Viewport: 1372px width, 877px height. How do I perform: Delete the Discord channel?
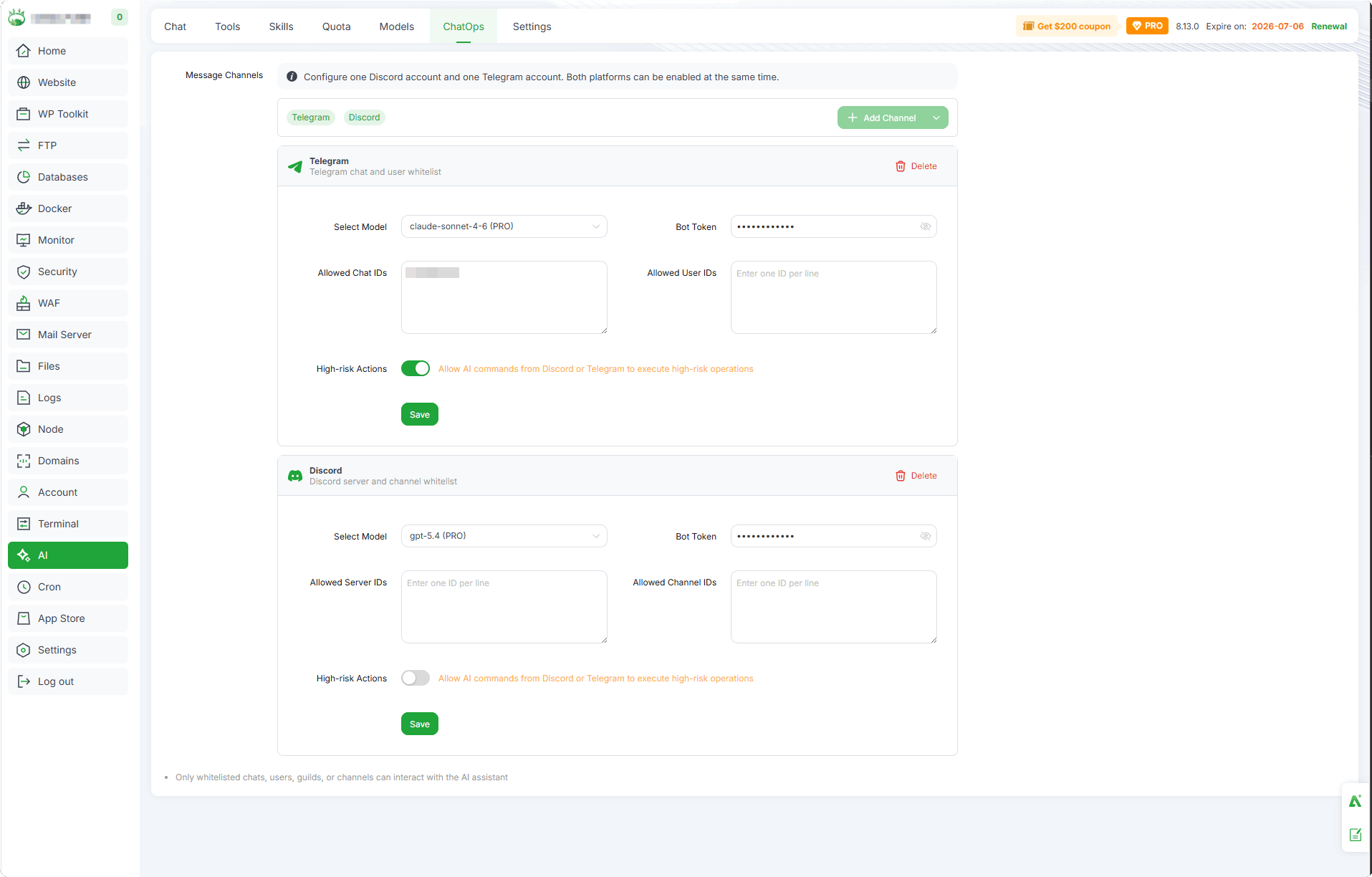click(916, 476)
